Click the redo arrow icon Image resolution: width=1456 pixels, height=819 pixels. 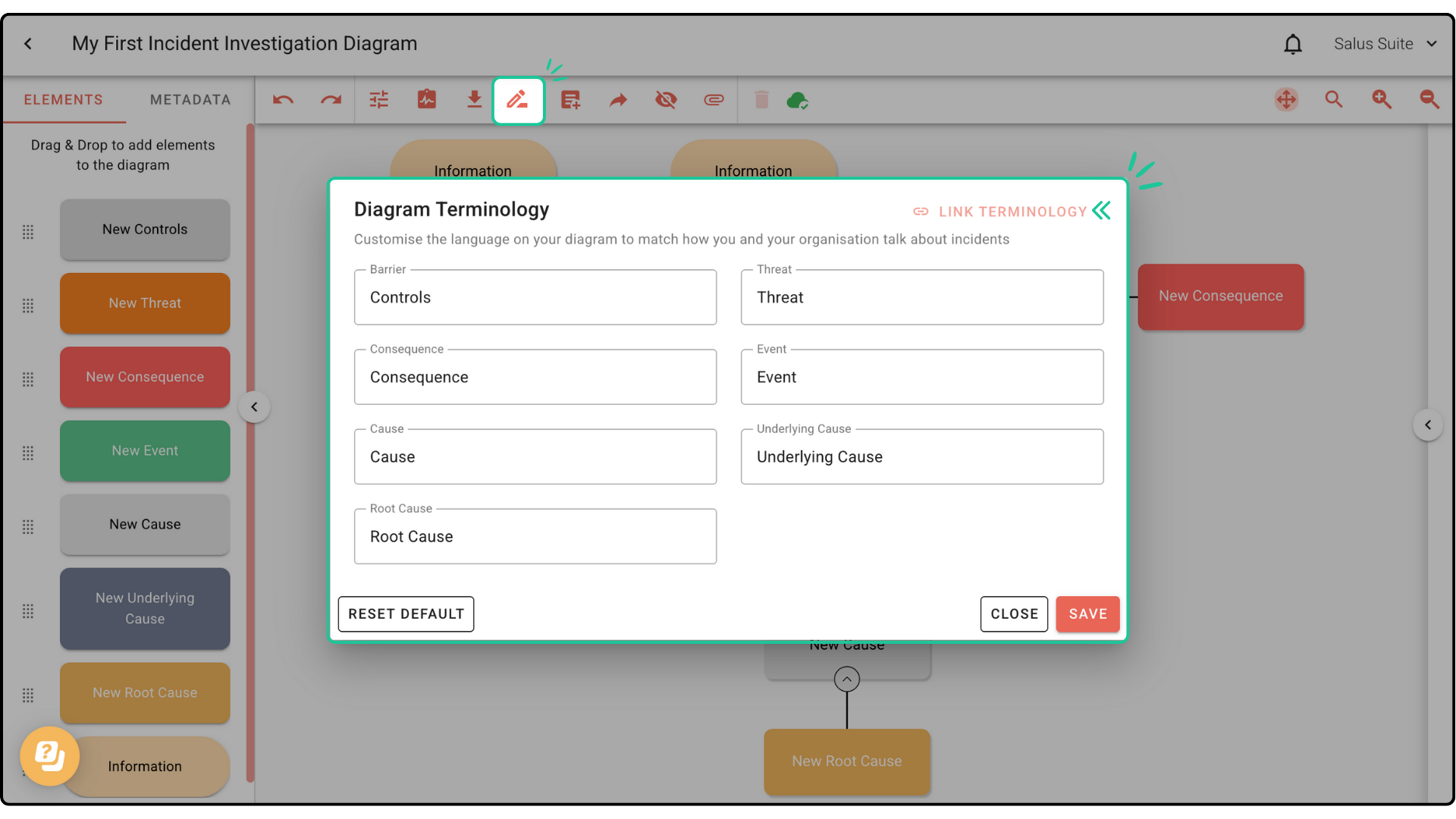331,100
